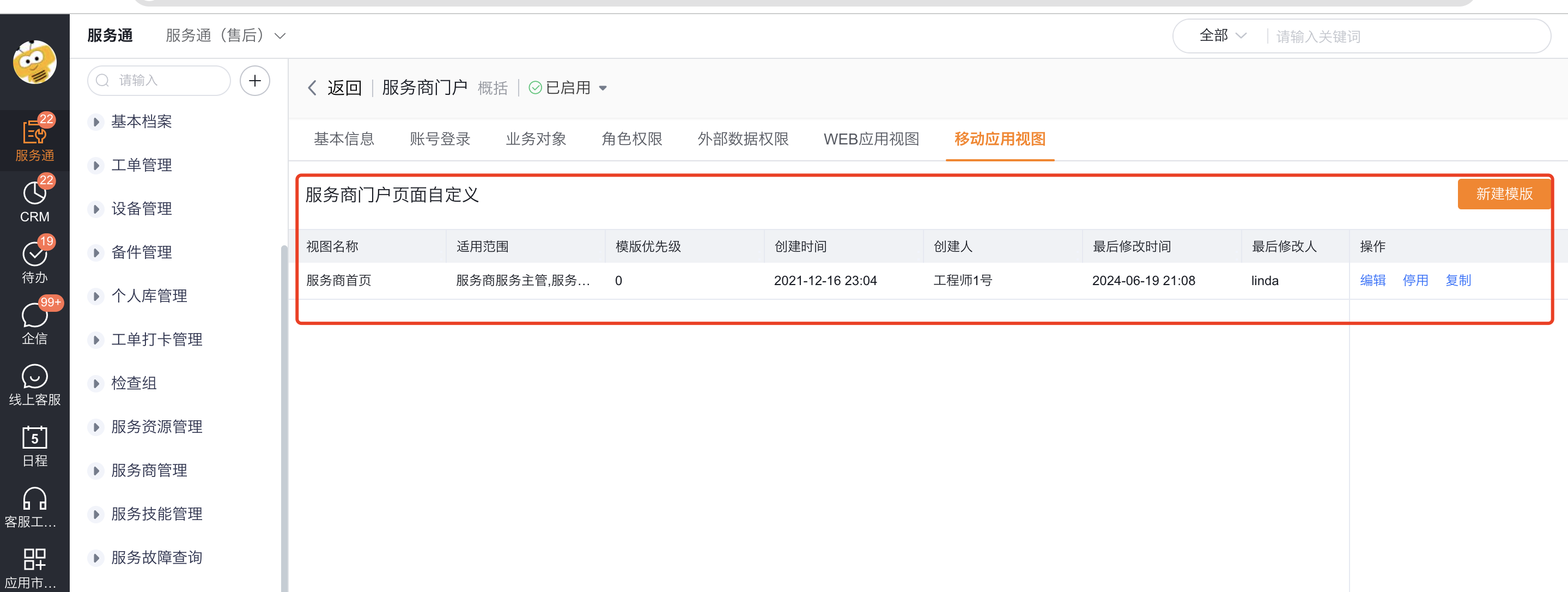
Task: Click the plus add button beside search
Action: point(254,80)
